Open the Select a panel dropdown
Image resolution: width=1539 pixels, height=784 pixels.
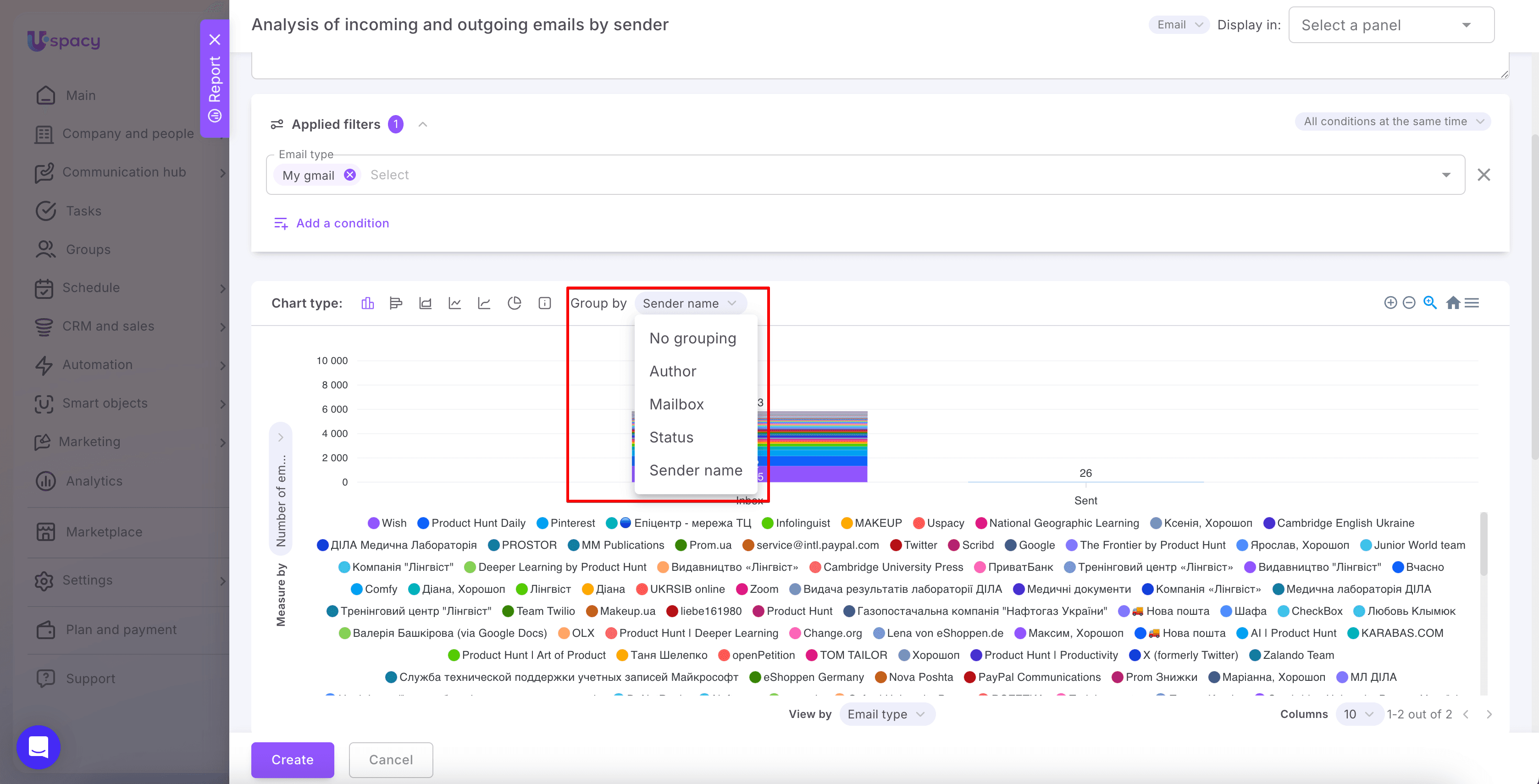coord(1391,25)
